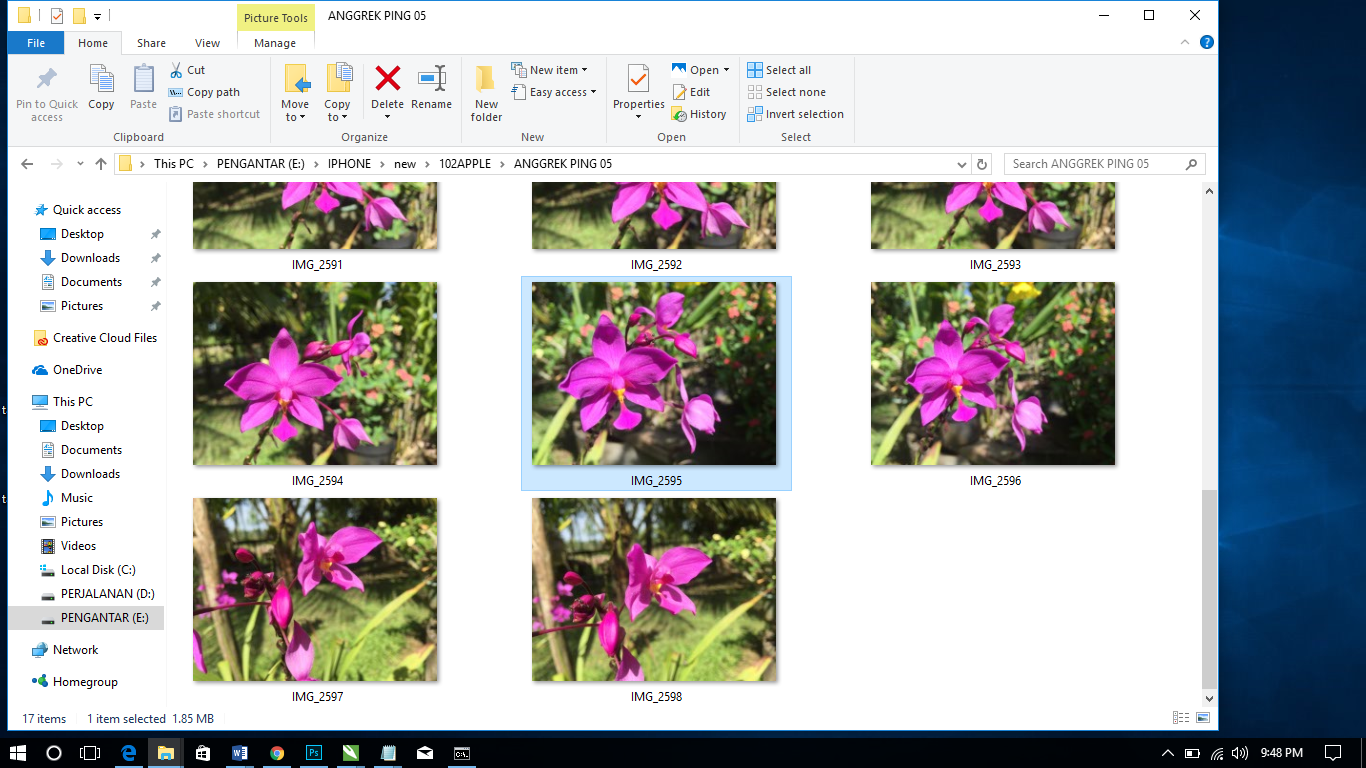Select Quick access in navigation pane
Screen dimensions: 1366x768
pos(86,210)
